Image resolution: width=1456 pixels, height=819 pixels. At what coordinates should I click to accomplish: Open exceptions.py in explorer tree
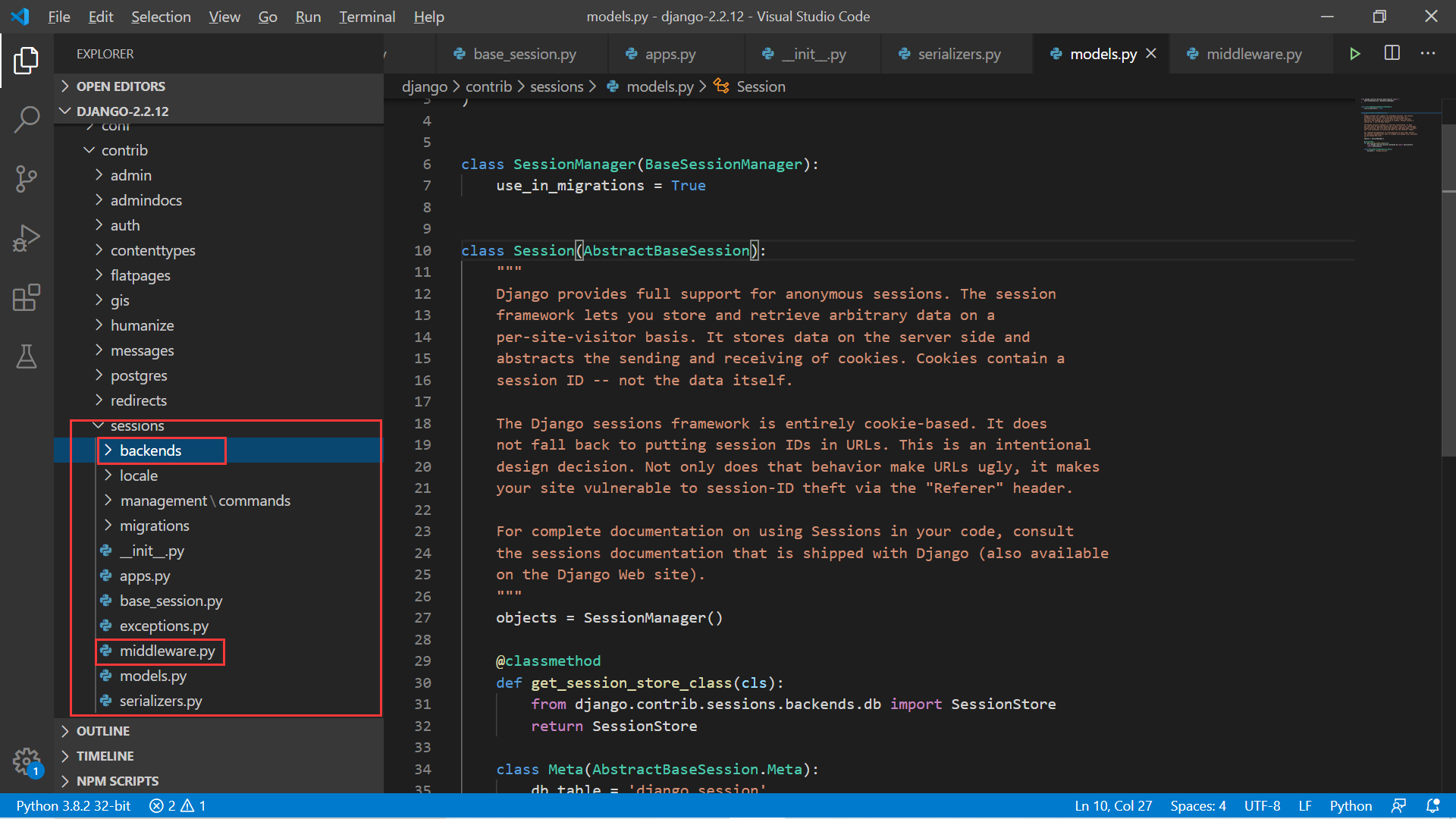point(164,626)
